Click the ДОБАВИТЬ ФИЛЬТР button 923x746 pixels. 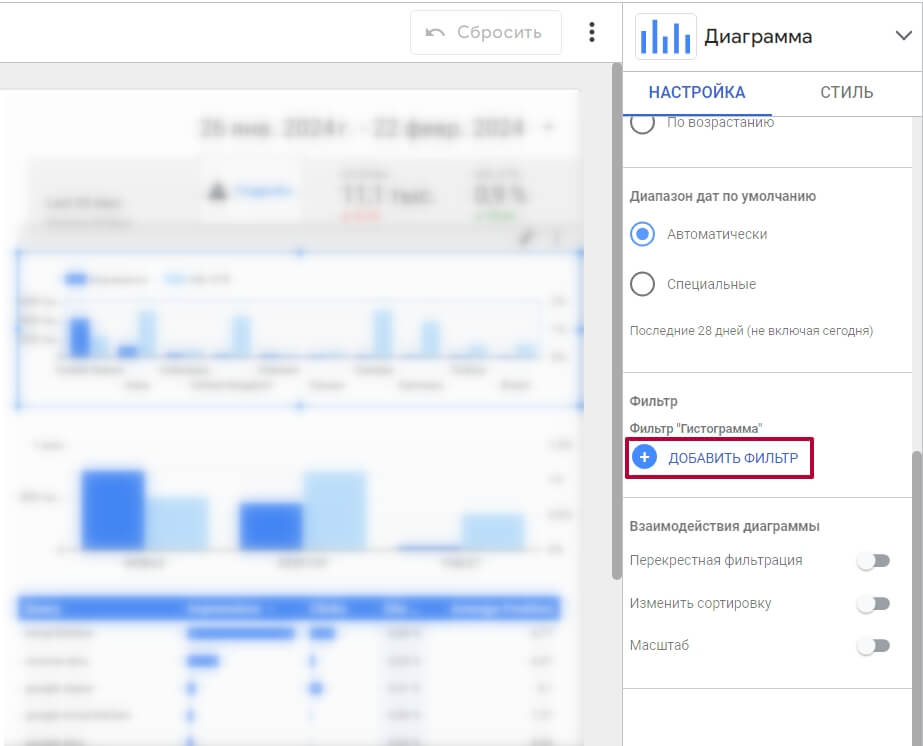tap(719, 458)
